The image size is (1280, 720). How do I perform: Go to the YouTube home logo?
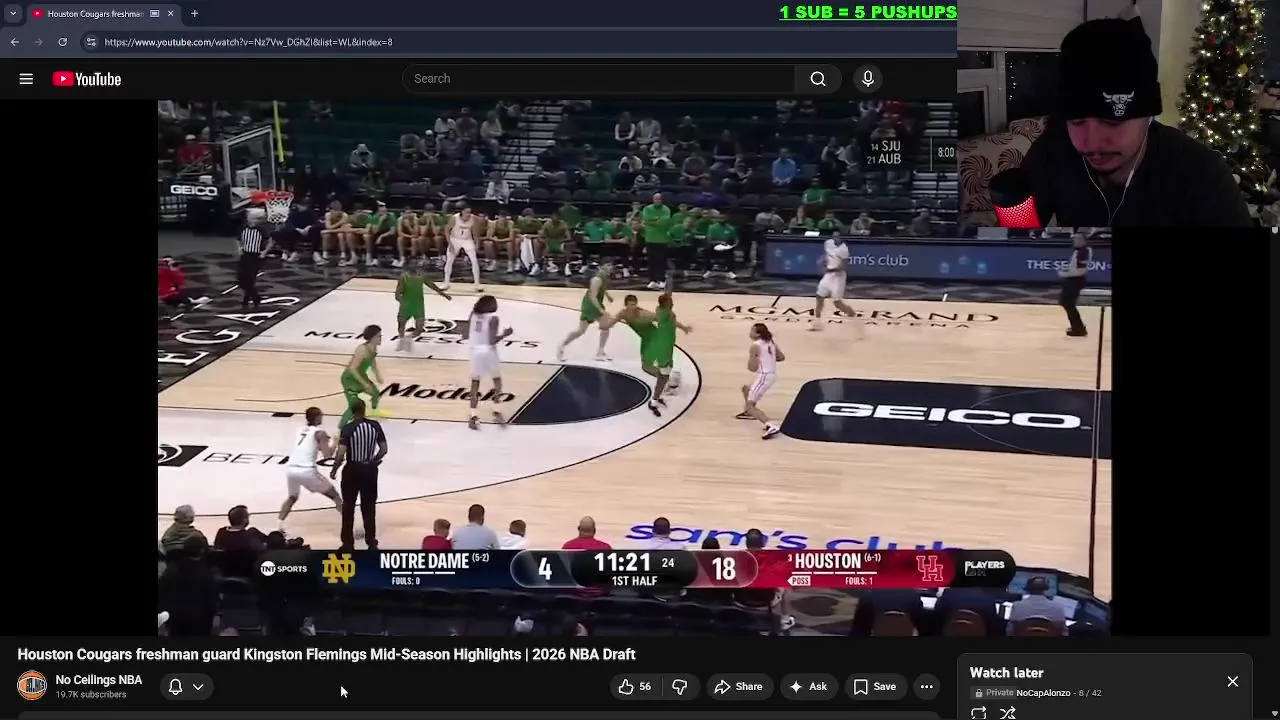pos(87,79)
